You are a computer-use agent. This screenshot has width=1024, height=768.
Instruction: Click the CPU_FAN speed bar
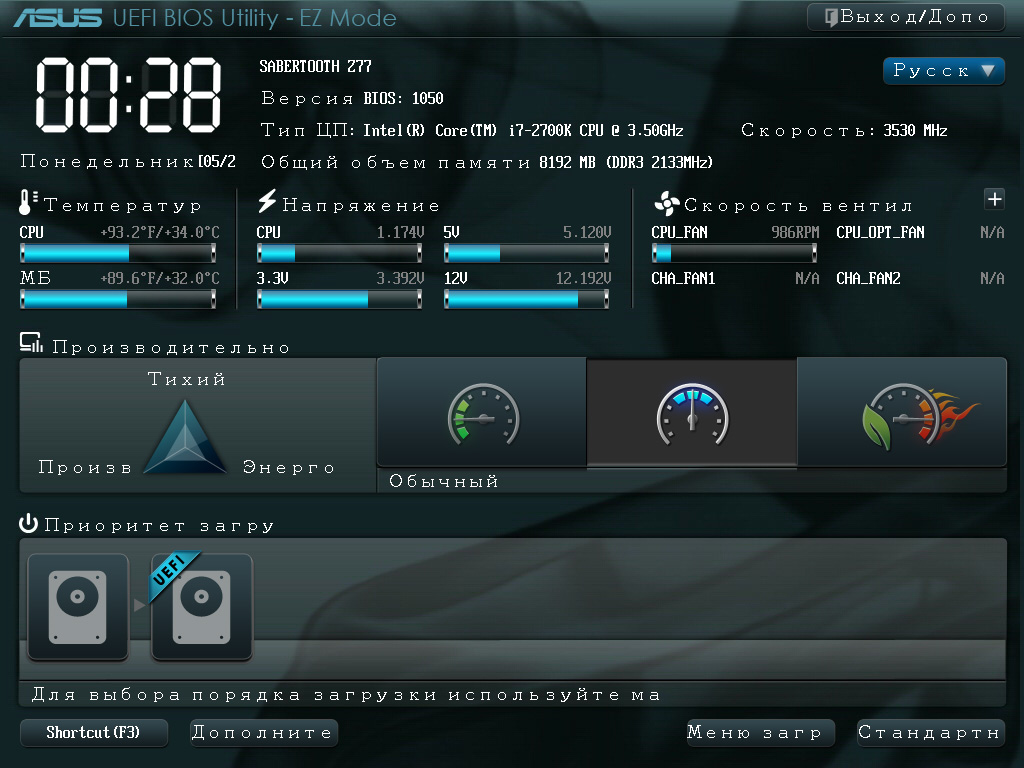tap(734, 253)
